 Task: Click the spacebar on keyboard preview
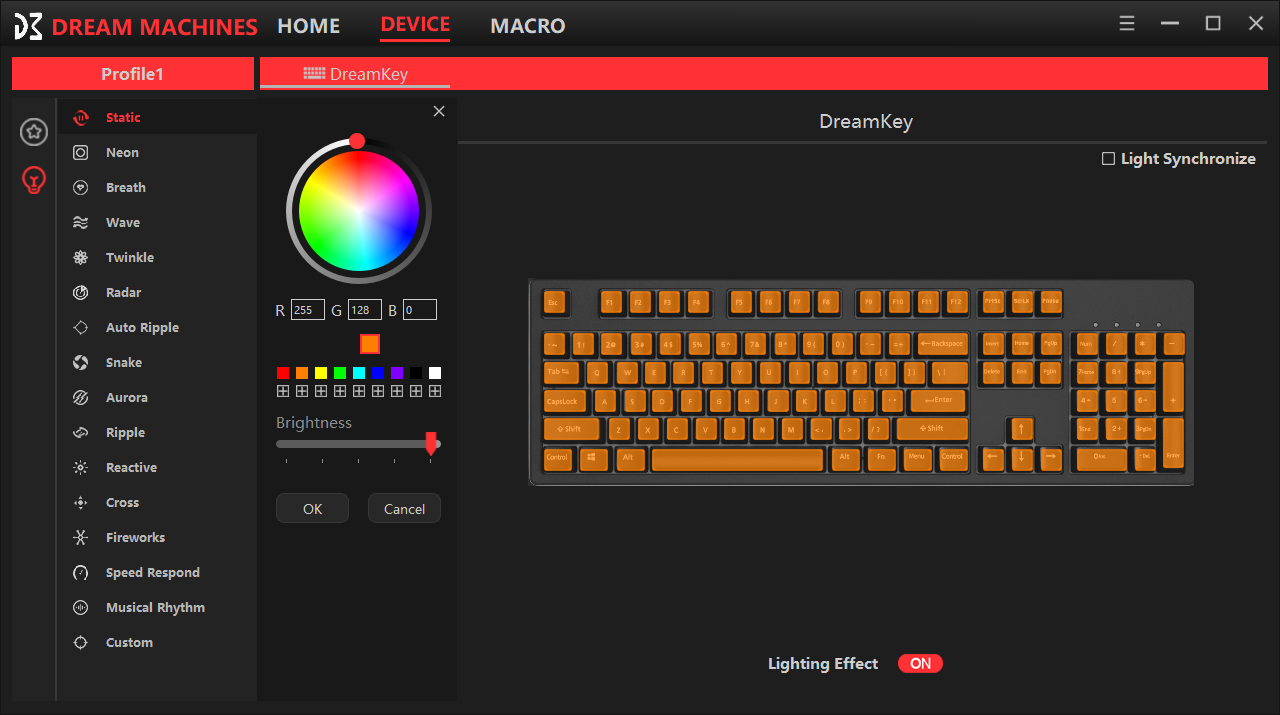tap(737, 459)
